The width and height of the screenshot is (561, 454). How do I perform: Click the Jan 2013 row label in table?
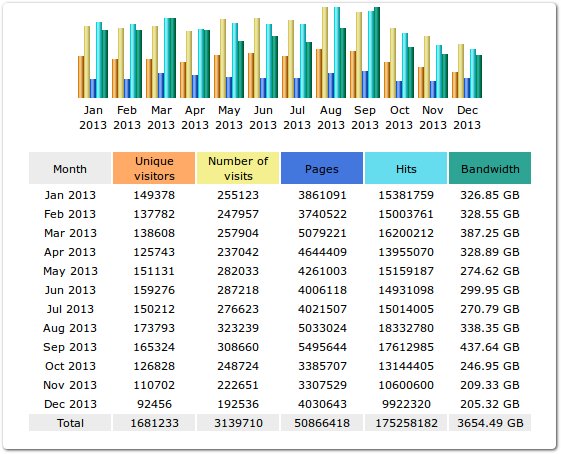(70, 195)
